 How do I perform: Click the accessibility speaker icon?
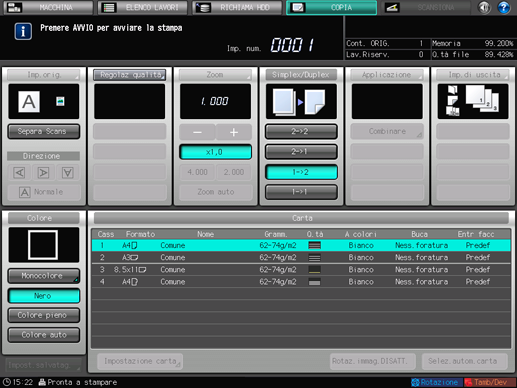click(x=484, y=7)
